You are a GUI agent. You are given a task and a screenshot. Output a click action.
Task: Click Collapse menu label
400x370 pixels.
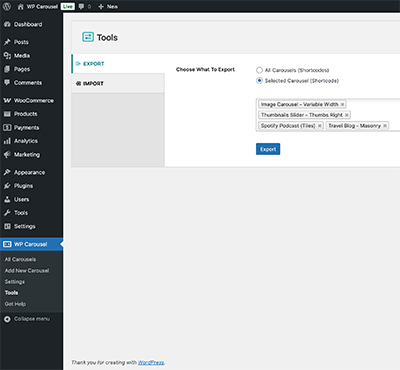[32, 319]
